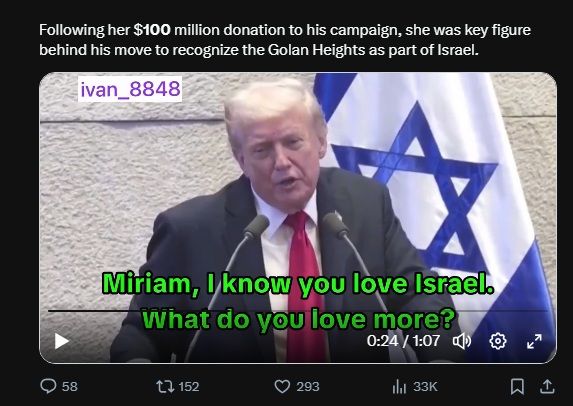Click the like count 293
Viewport: 573px width, 406px height.
pyautogui.click(x=308, y=387)
